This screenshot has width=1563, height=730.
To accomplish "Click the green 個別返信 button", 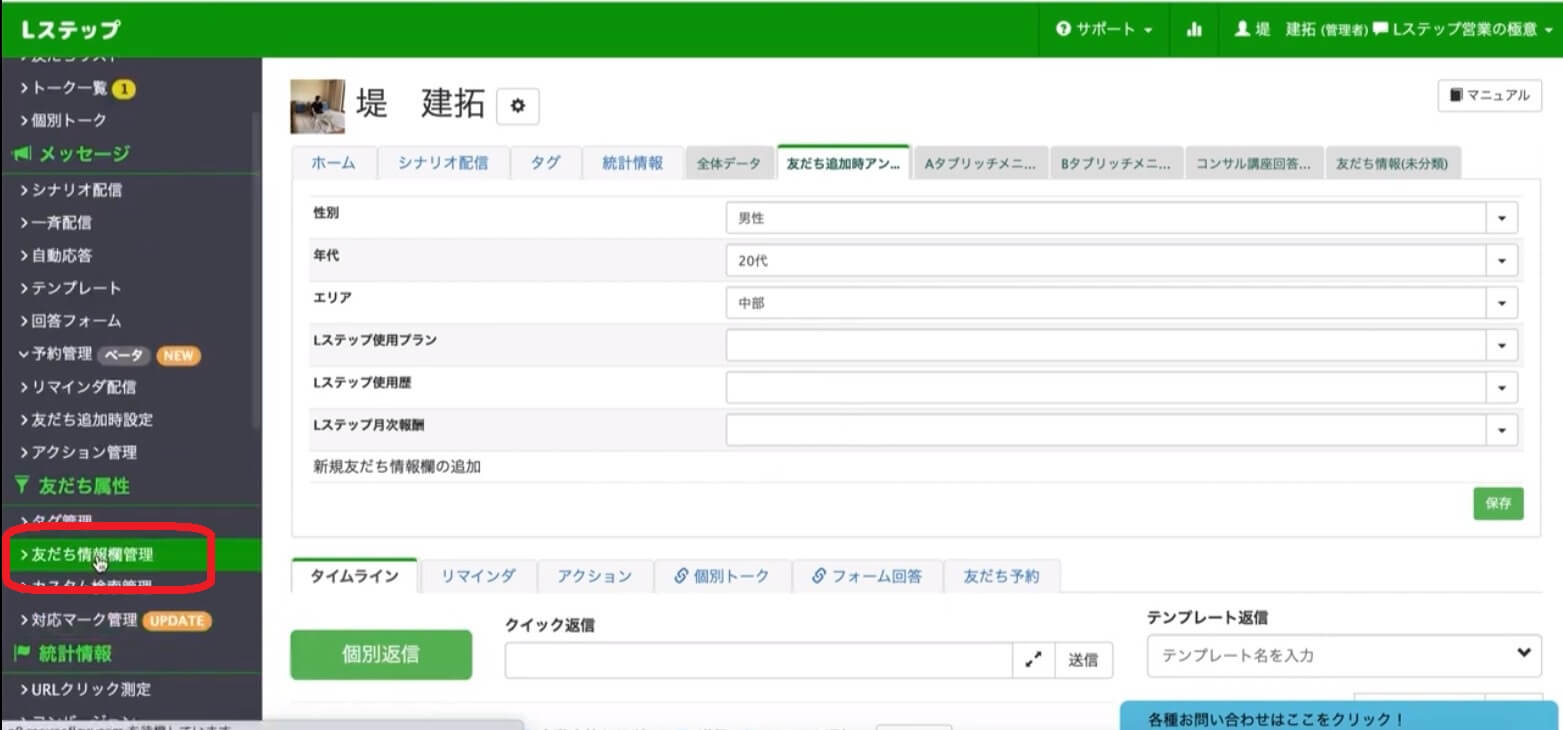I will [x=381, y=655].
